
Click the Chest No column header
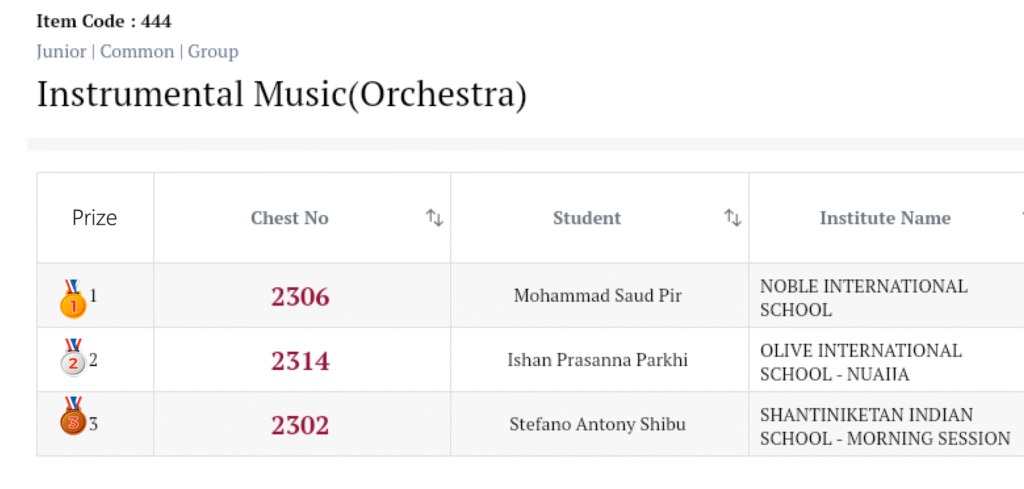[289, 218]
